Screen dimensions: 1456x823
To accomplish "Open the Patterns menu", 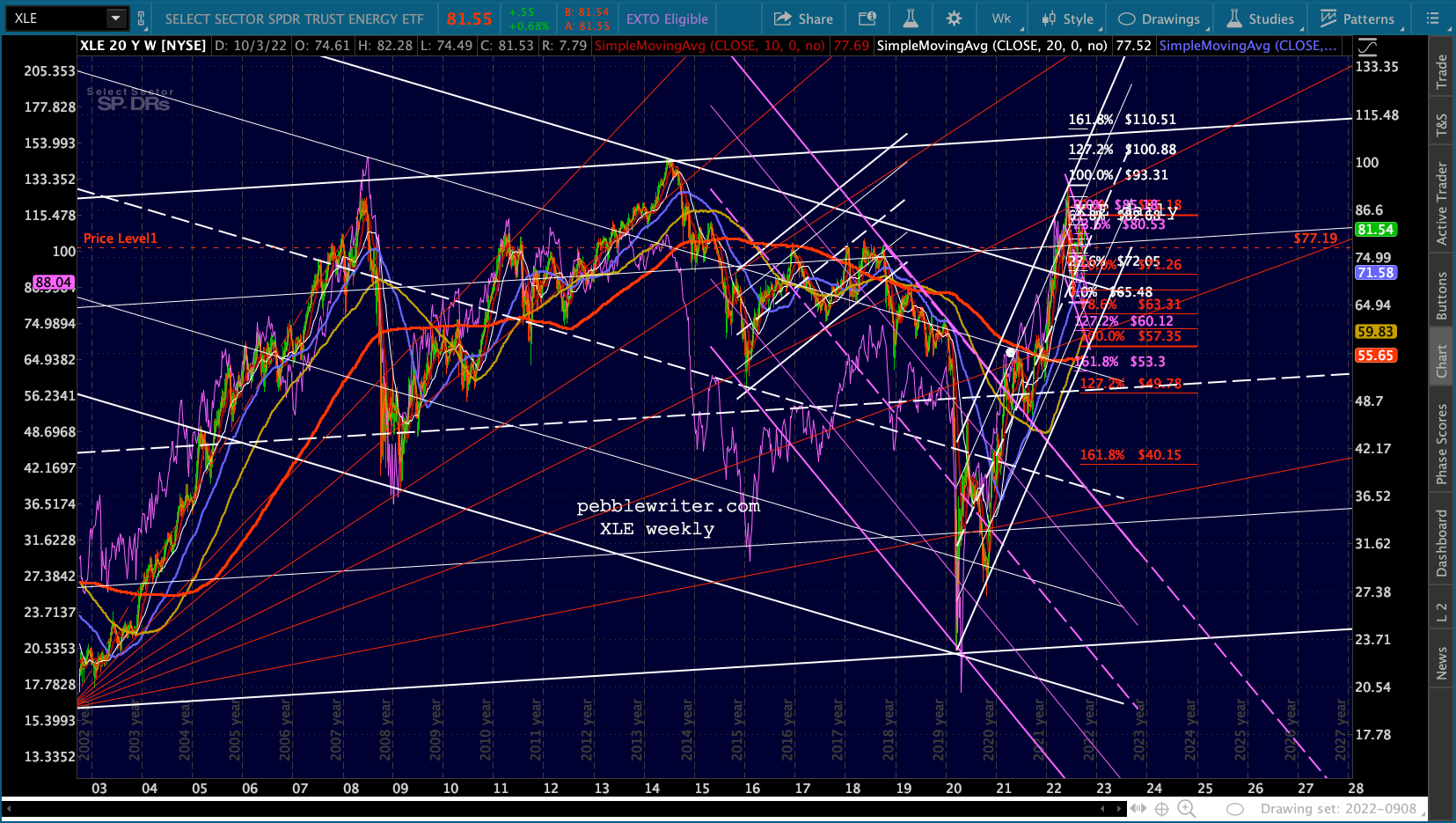I will (1357, 18).
